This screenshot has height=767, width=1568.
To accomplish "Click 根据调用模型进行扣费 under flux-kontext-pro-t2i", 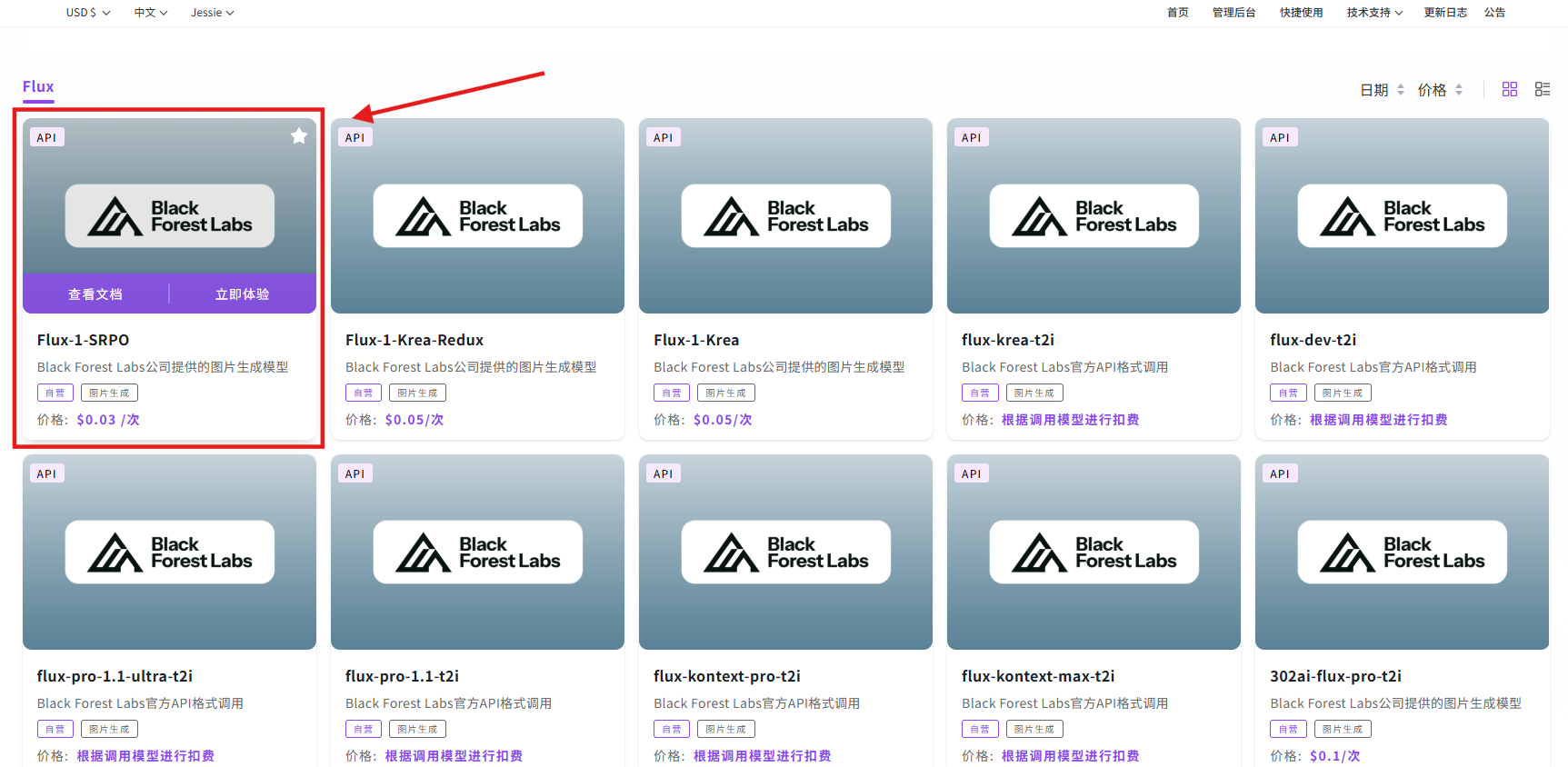I will 762,756.
